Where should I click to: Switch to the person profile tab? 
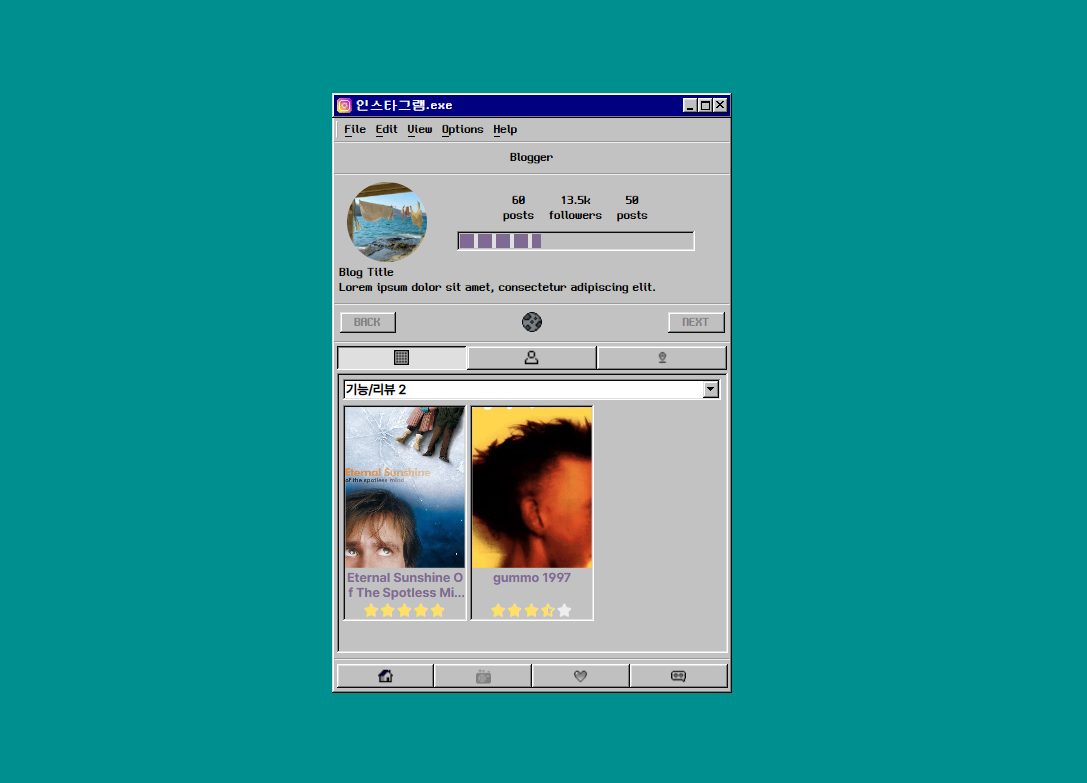(x=532, y=358)
